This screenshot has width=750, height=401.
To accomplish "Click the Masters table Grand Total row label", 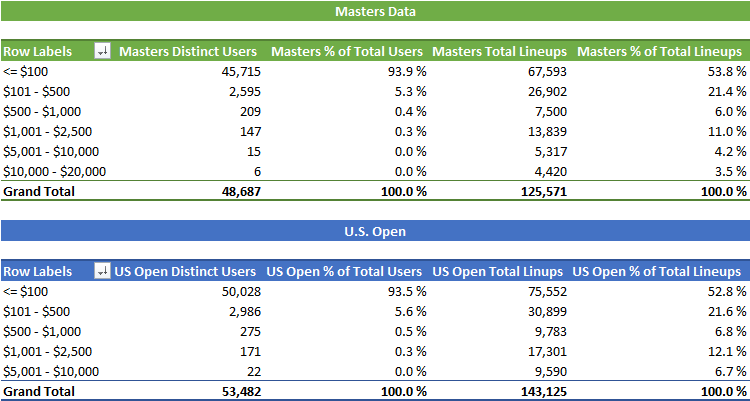I will (x=39, y=192).
